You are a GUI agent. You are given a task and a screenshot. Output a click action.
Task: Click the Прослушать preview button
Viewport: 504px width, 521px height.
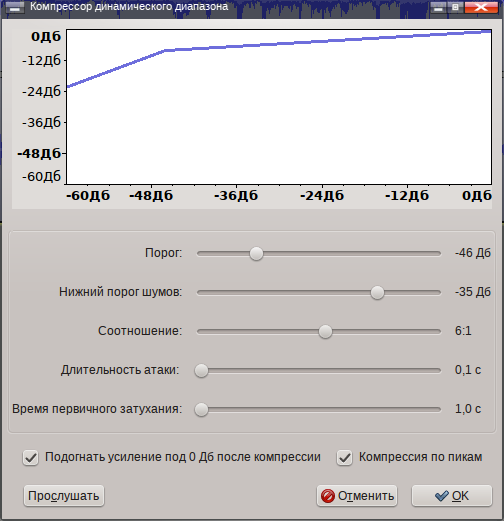[x=64, y=496]
